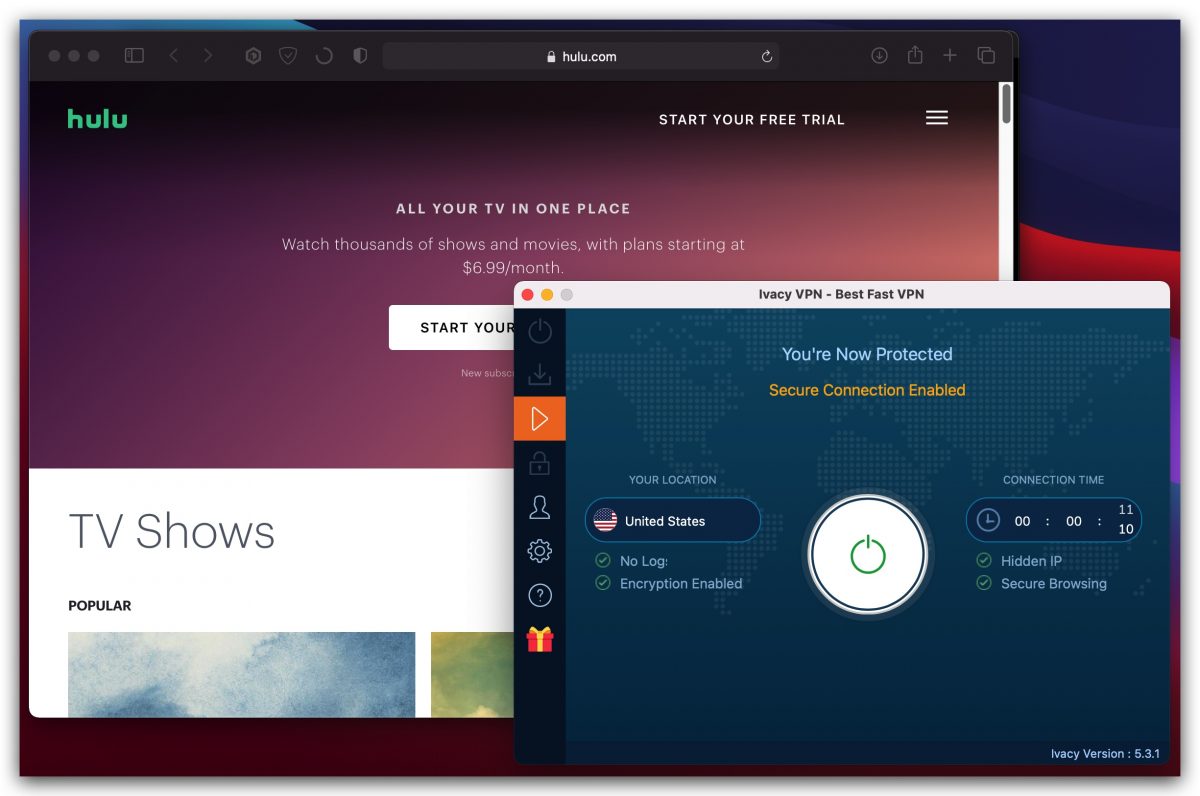Image resolution: width=1200 pixels, height=796 pixels.
Task: Click the white Start Your Free Trial button
Action: coord(452,327)
